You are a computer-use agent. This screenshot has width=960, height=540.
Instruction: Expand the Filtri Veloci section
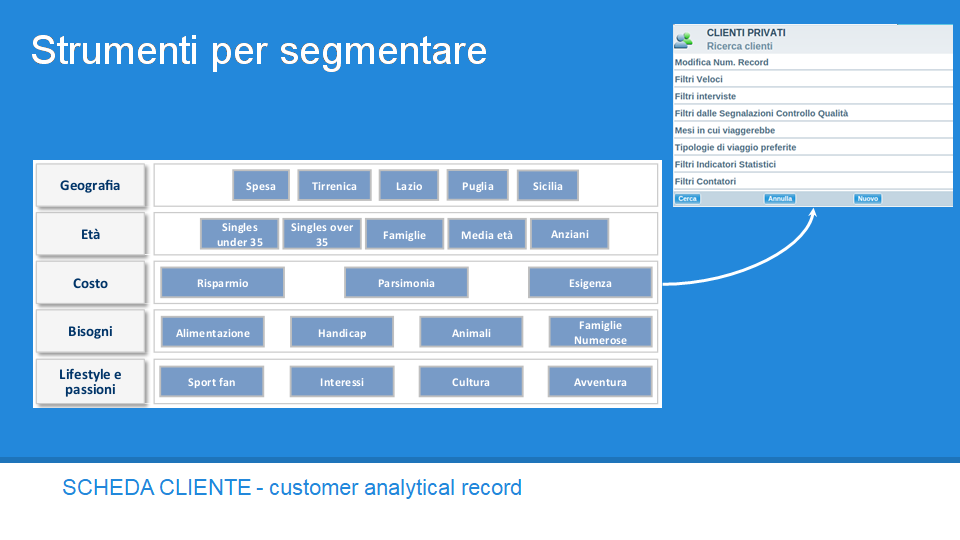click(x=812, y=79)
